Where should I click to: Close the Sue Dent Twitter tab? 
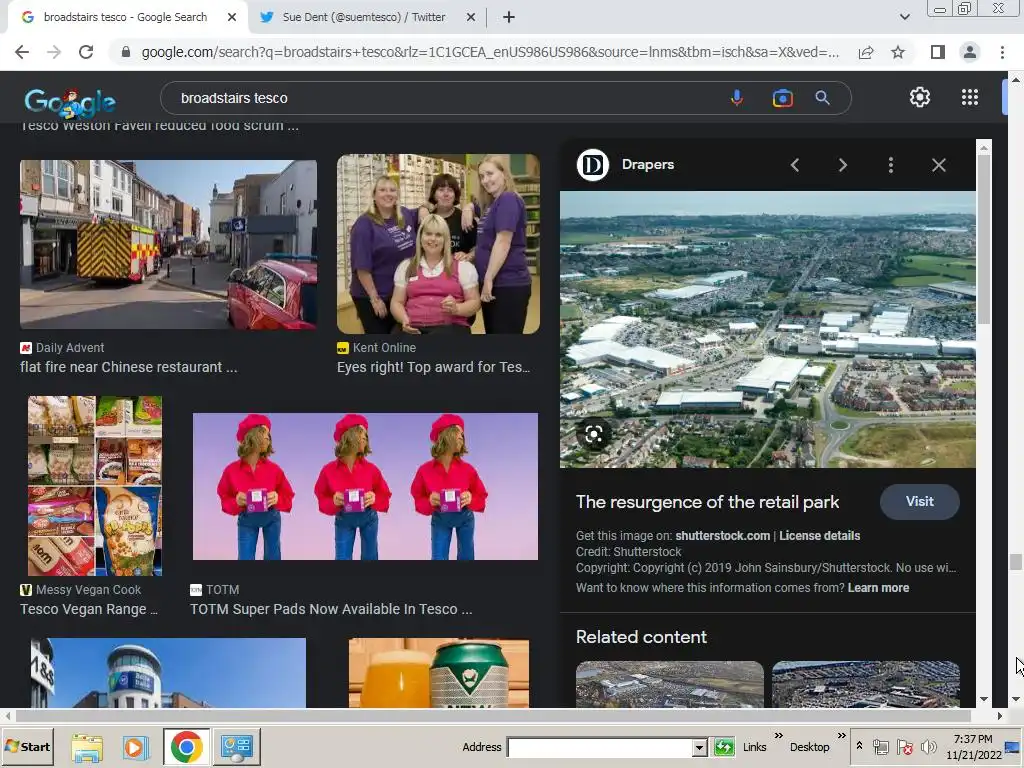pyautogui.click(x=470, y=17)
